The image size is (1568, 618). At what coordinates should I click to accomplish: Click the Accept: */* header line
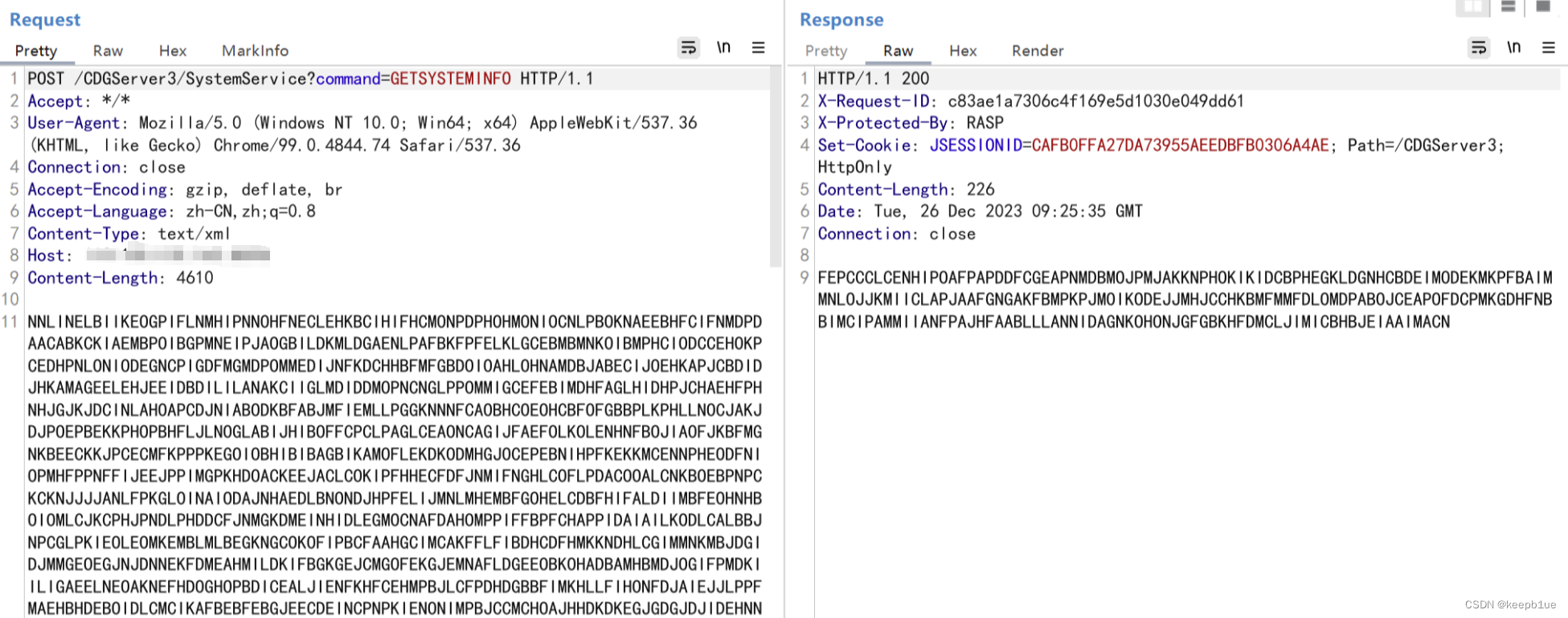pos(79,101)
